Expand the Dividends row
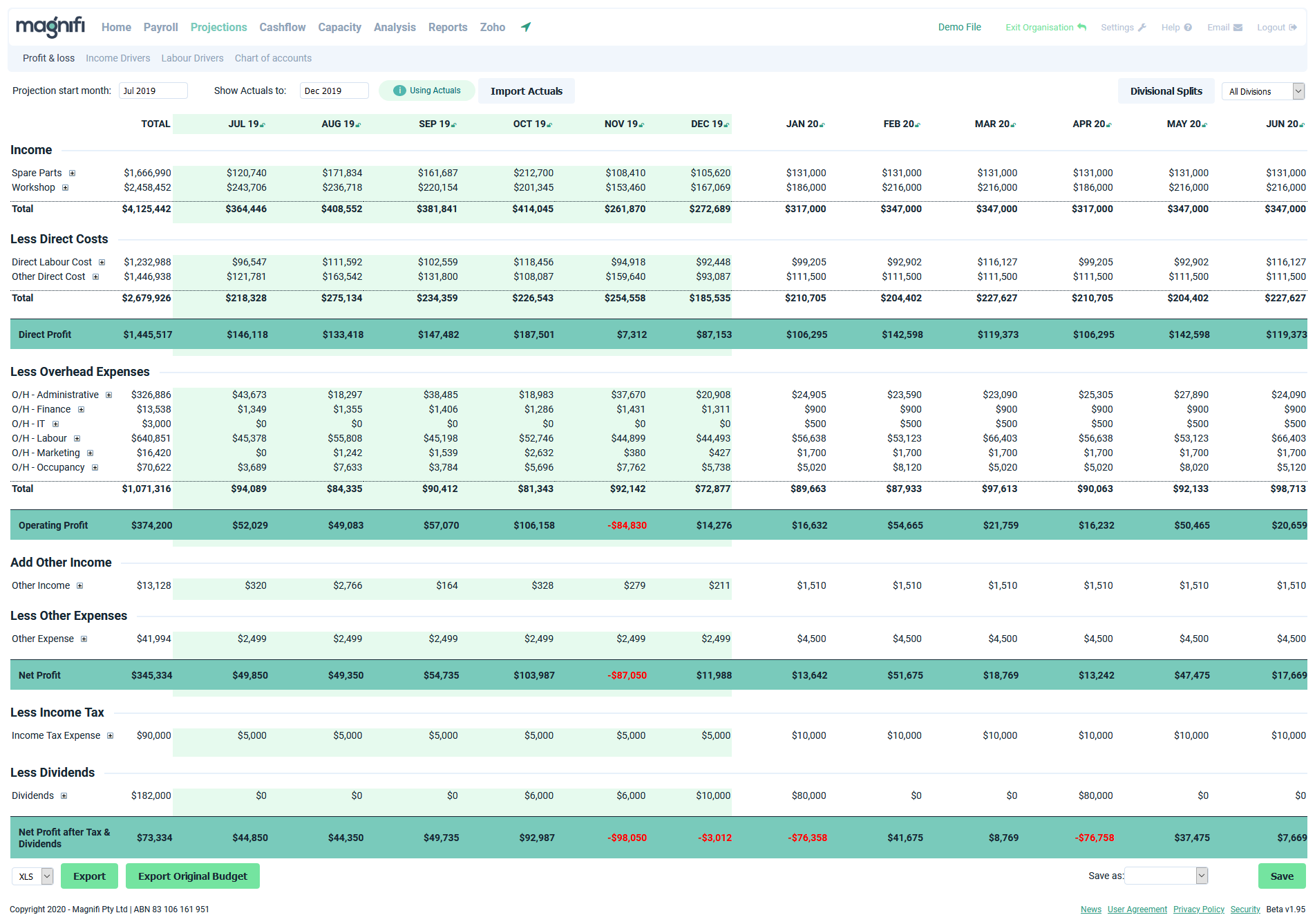 [x=64, y=796]
